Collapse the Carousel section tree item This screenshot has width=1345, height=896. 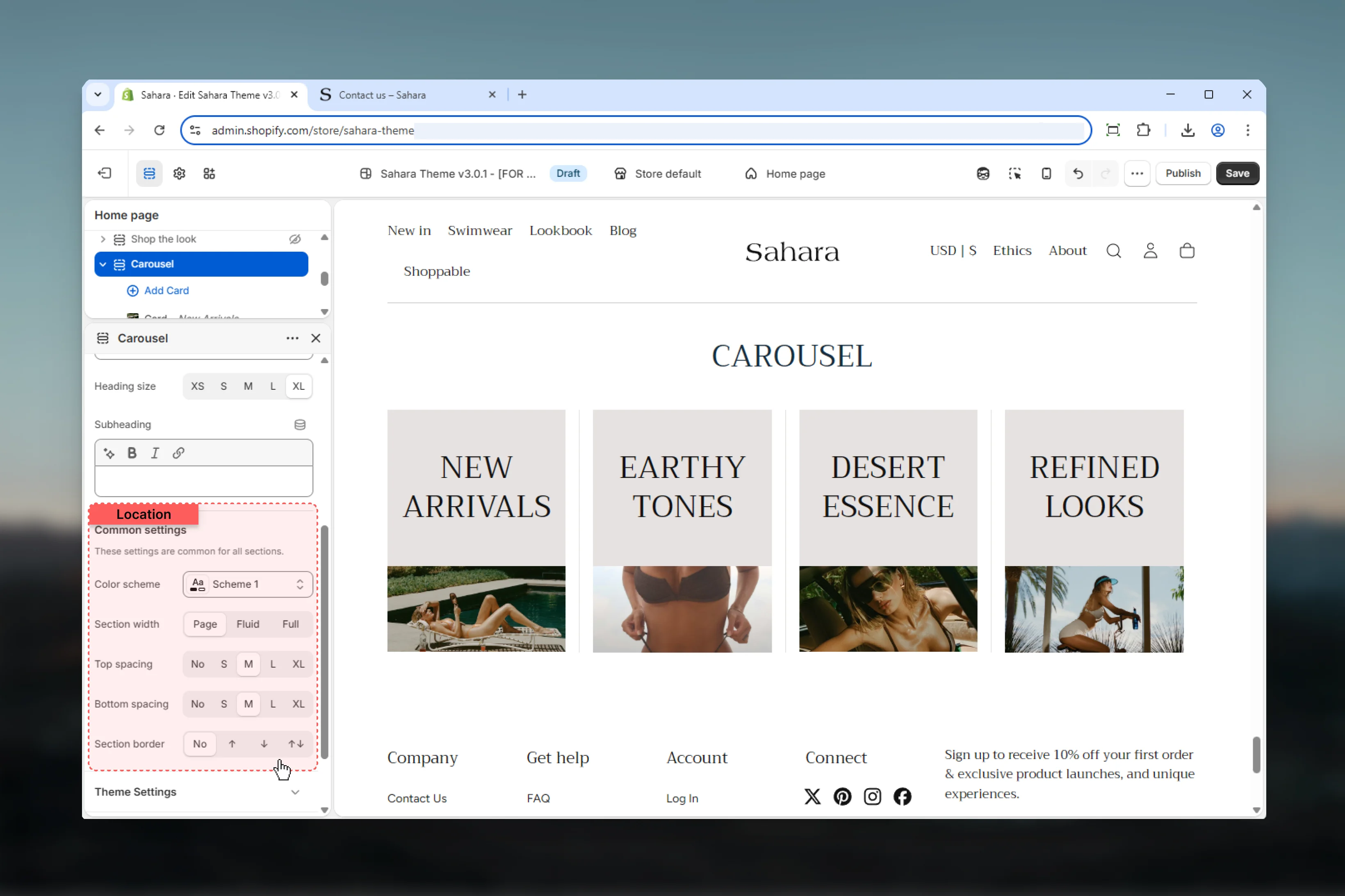point(103,264)
